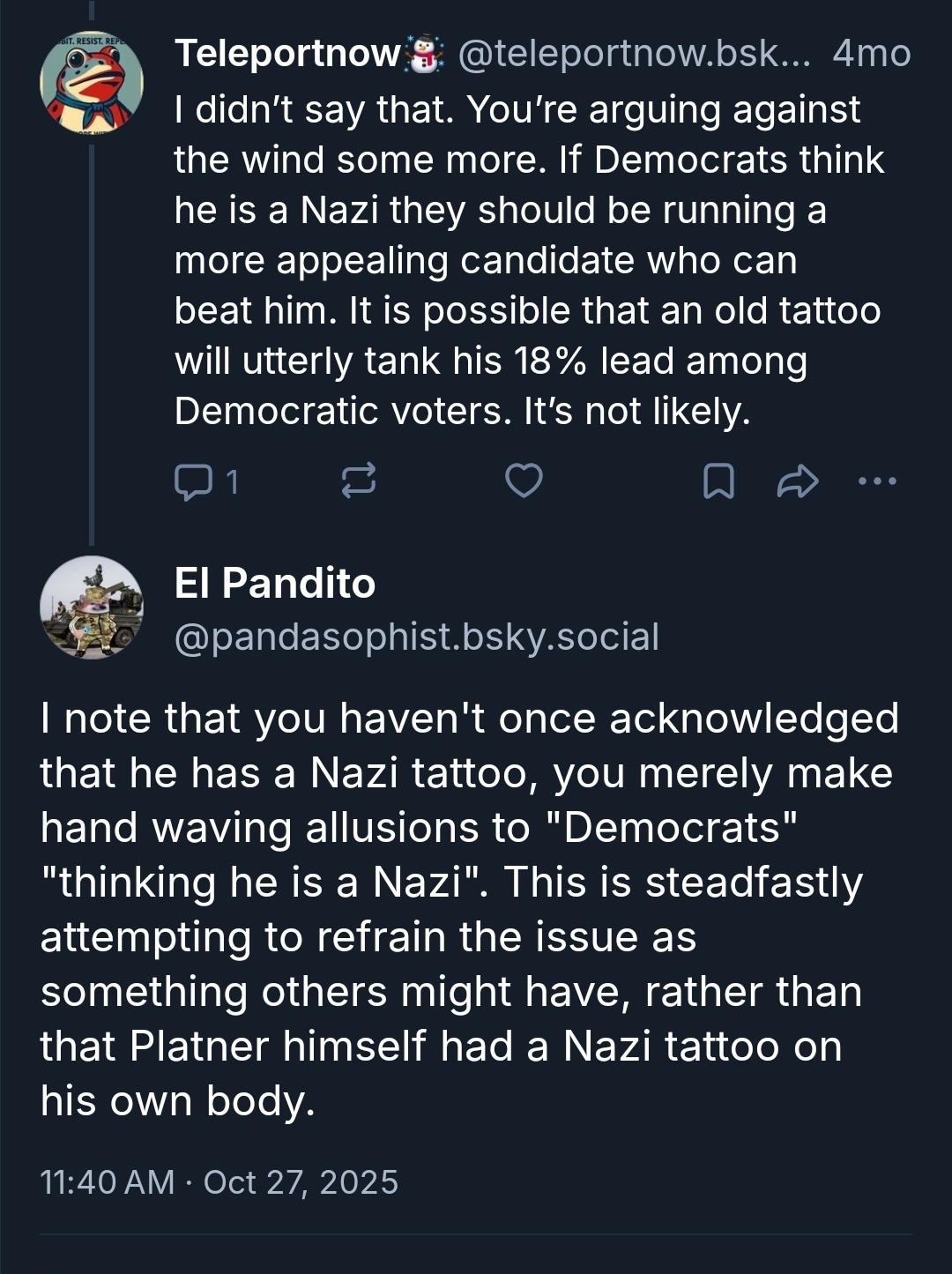Click the reply speech bubble icon
Image resolution: width=952 pixels, height=1274 pixels.
(193, 482)
